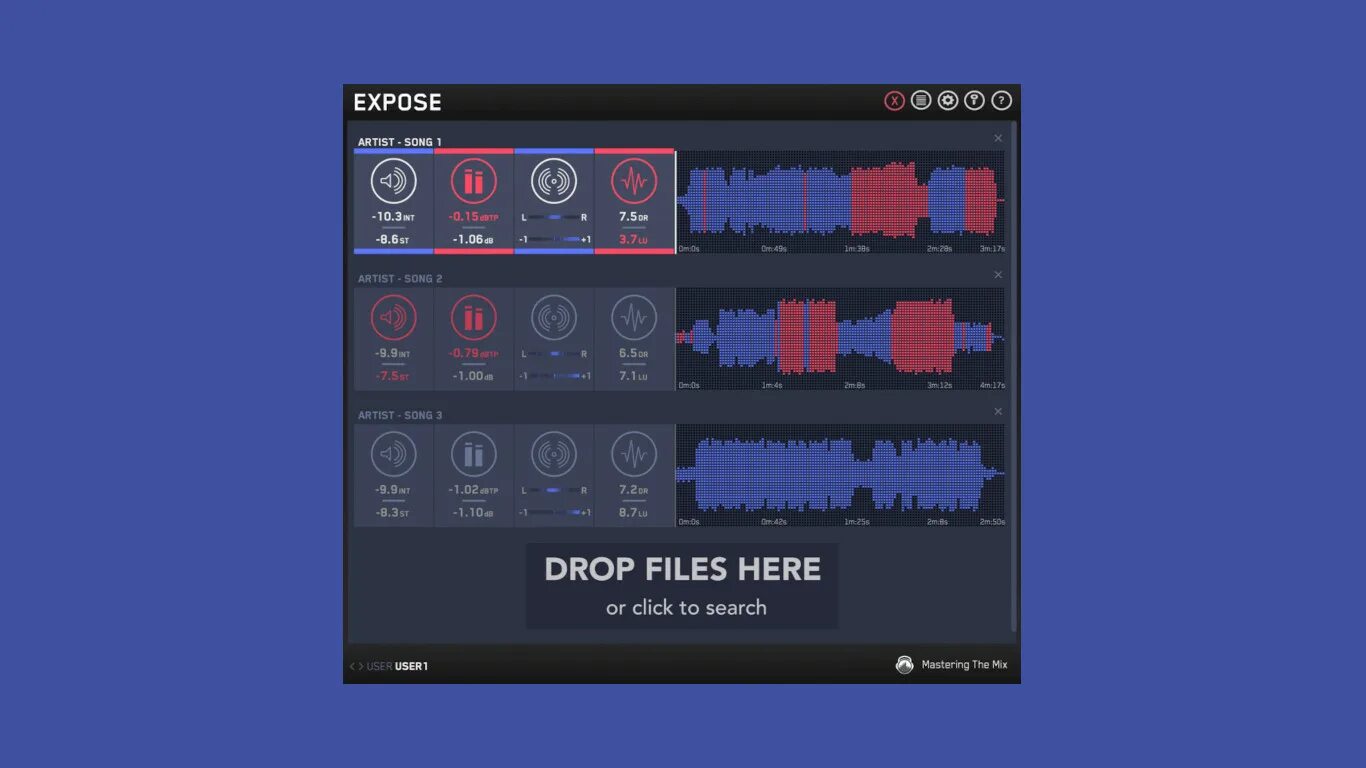This screenshot has width=1366, height=768.
Task: Select Song 3 peak meter icon
Action: click(x=474, y=455)
